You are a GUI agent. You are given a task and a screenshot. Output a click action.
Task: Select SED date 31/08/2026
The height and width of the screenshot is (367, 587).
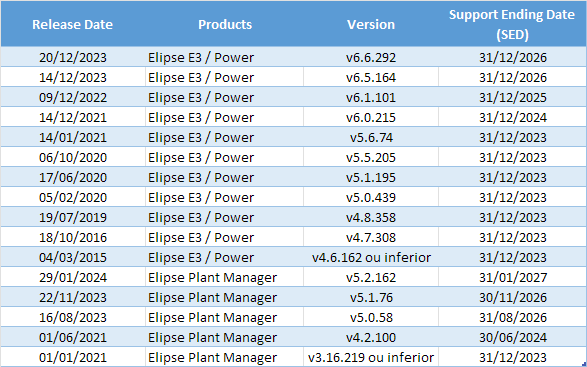point(513,317)
